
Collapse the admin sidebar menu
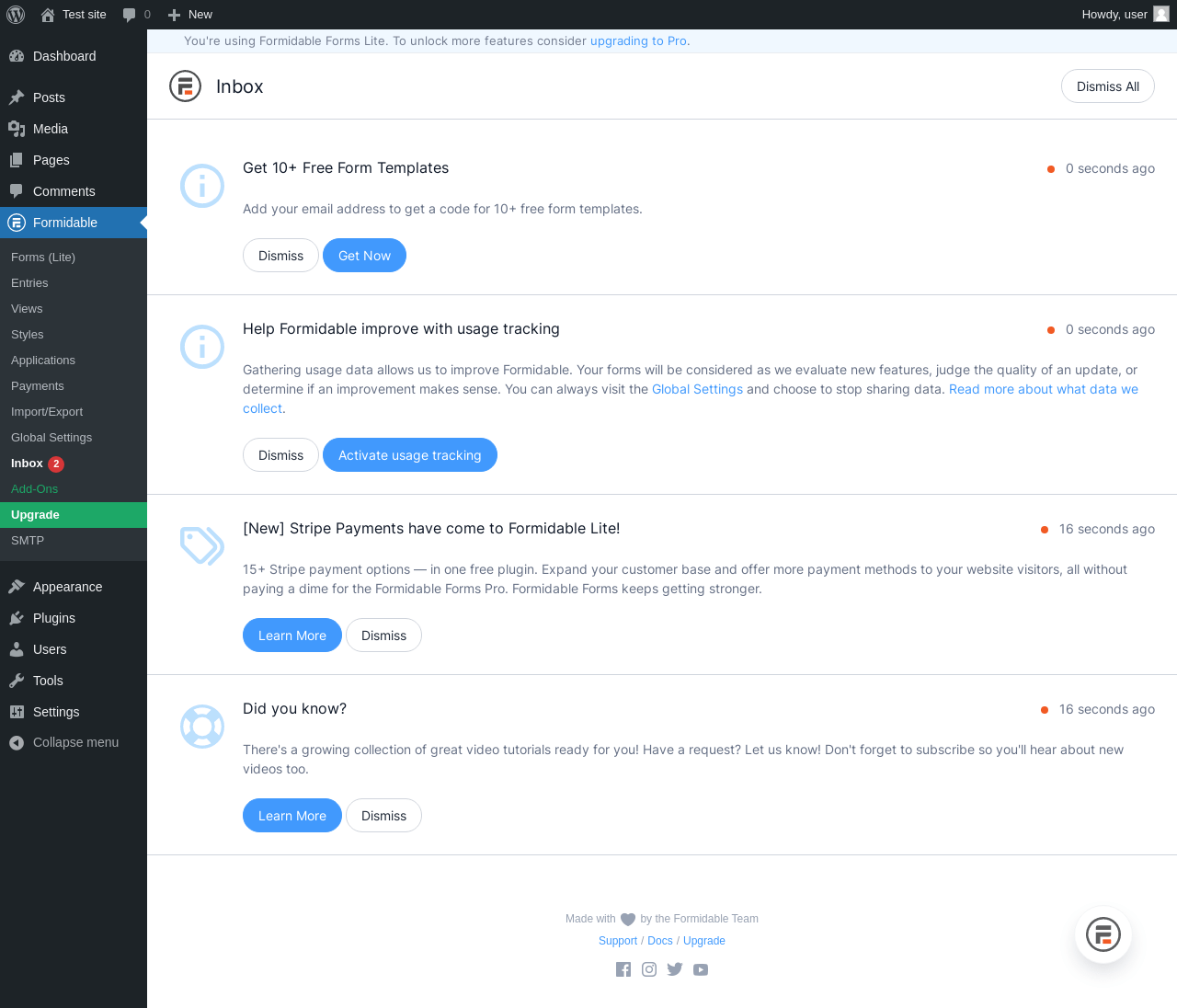pyautogui.click(x=74, y=742)
